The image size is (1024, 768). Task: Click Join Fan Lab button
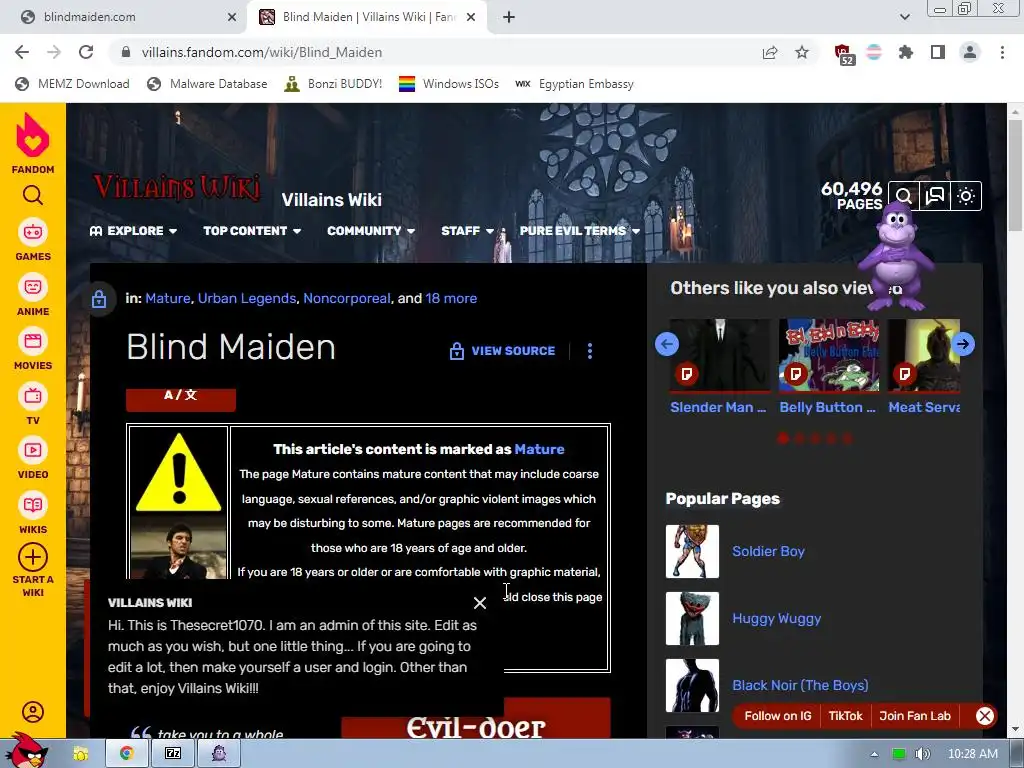pos(914,716)
